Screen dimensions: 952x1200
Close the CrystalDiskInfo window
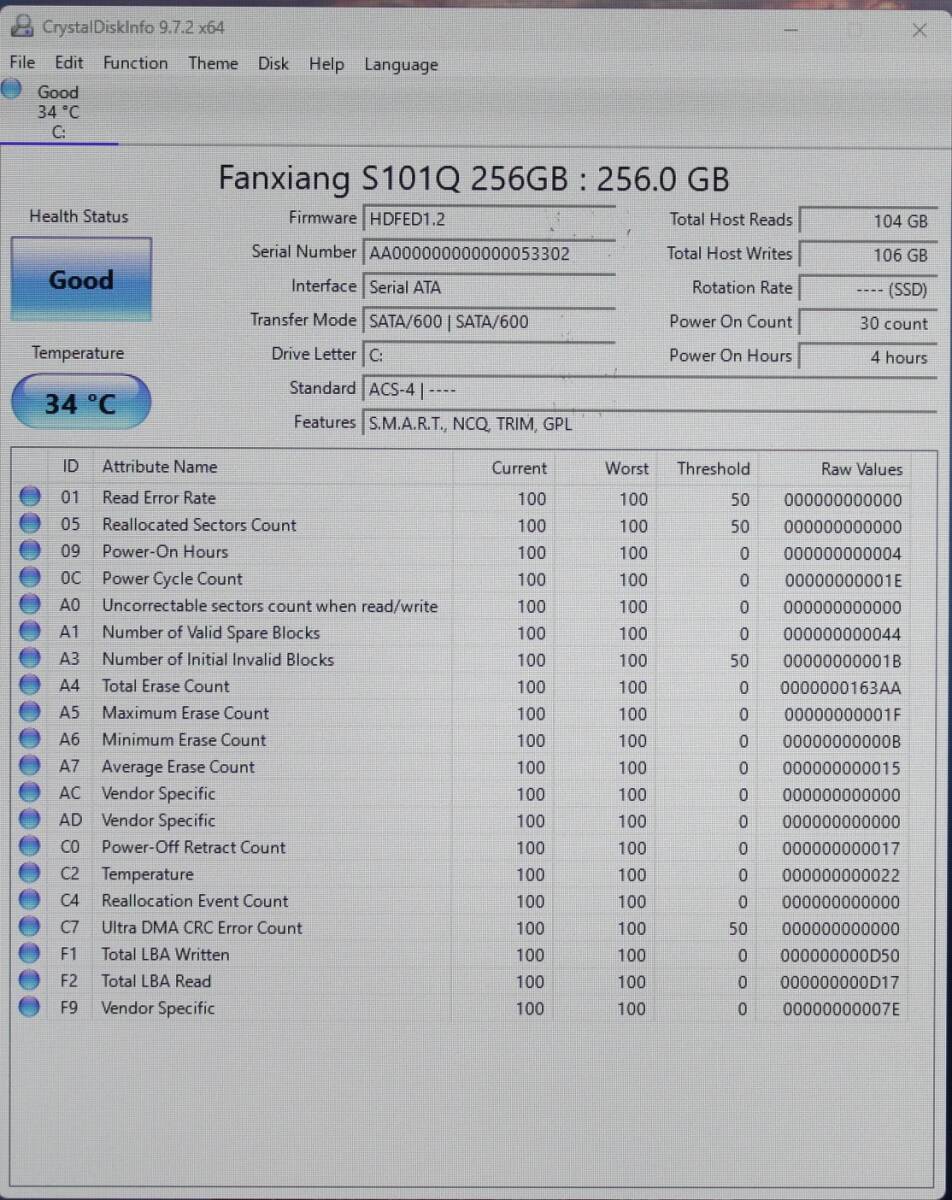[919, 31]
